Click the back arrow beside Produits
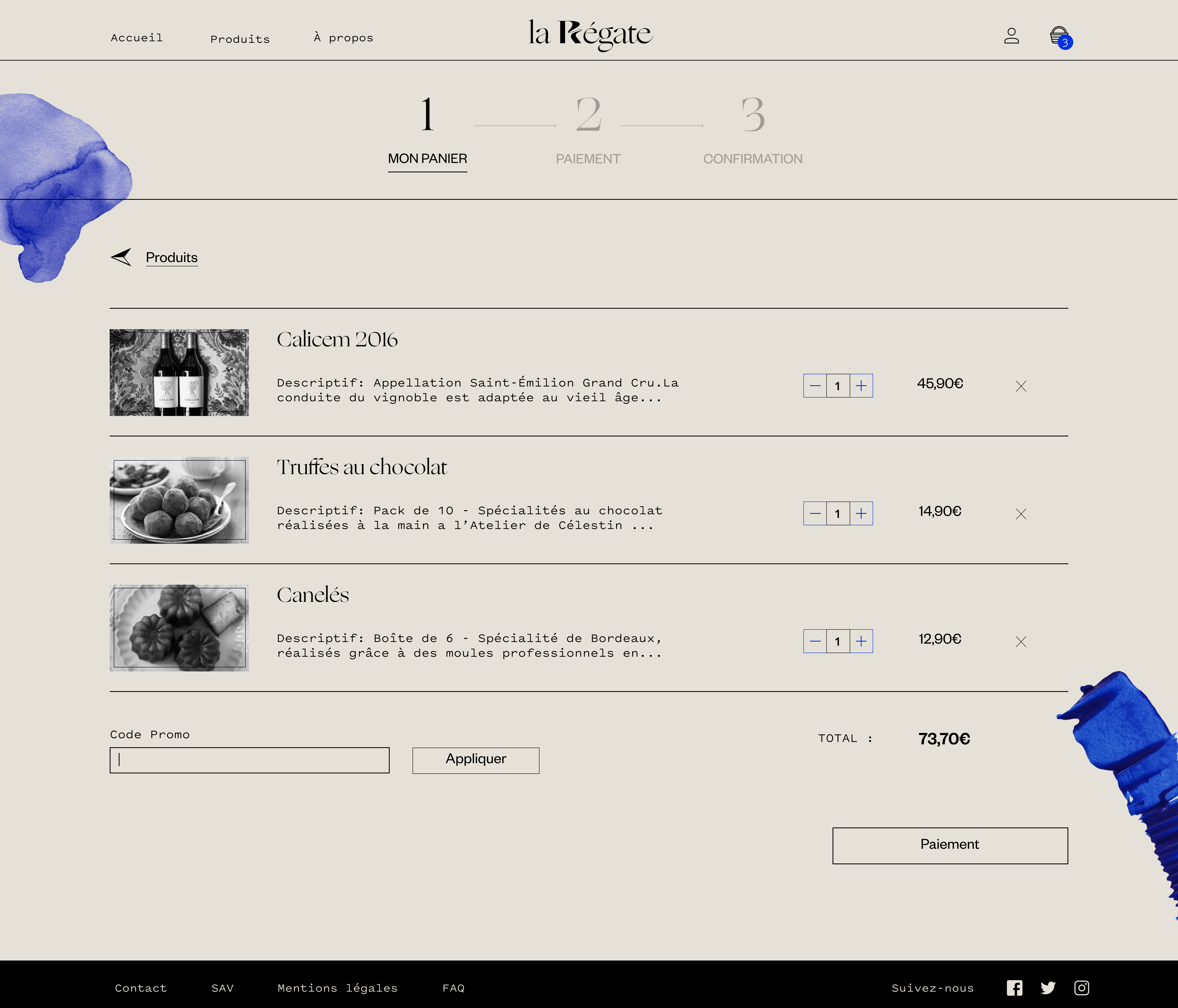The height and width of the screenshot is (1008, 1178). tap(121, 257)
